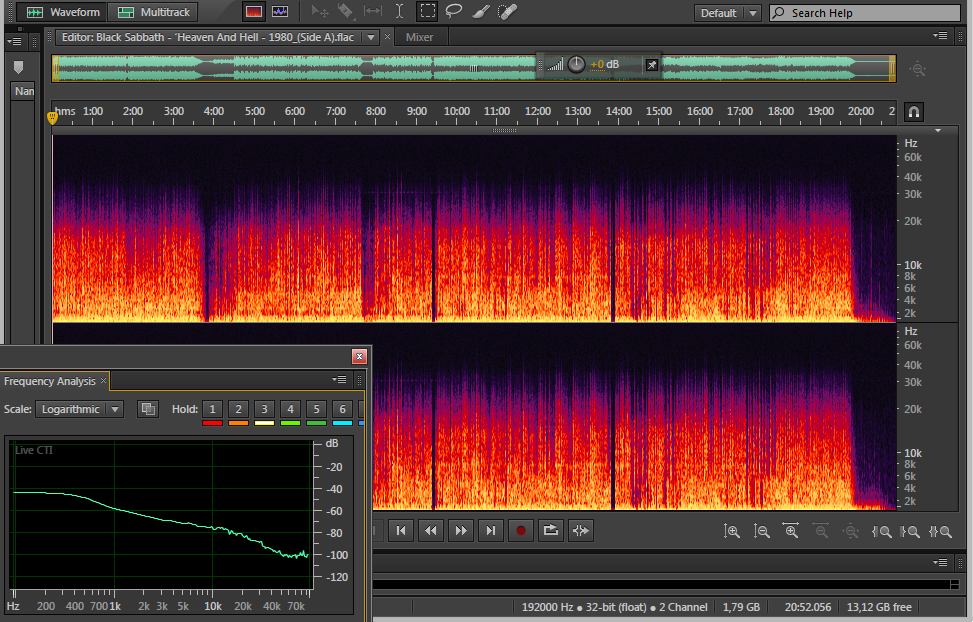The width and height of the screenshot is (973, 622).
Task: Select the Marquee Selection tool
Action: [x=428, y=12]
